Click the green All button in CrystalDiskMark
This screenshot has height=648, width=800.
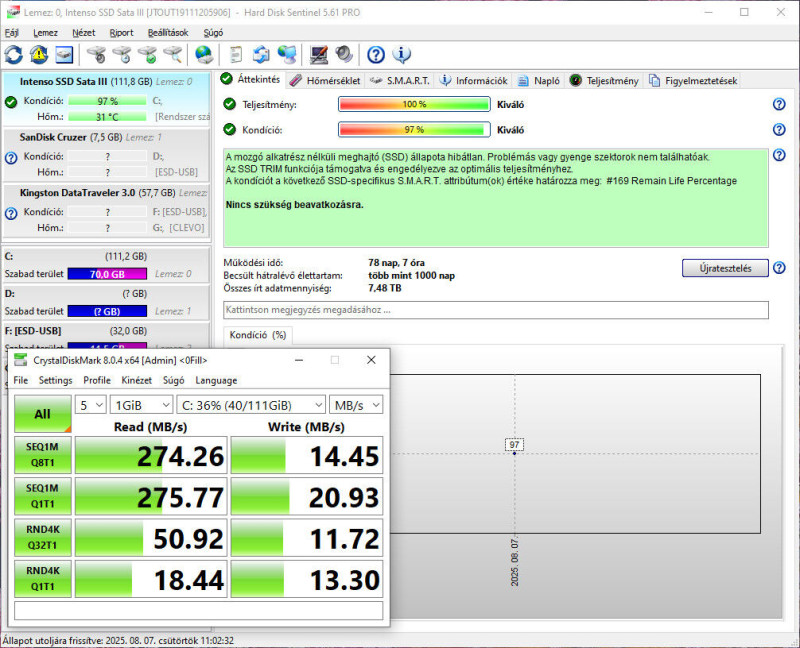[x=42, y=414]
